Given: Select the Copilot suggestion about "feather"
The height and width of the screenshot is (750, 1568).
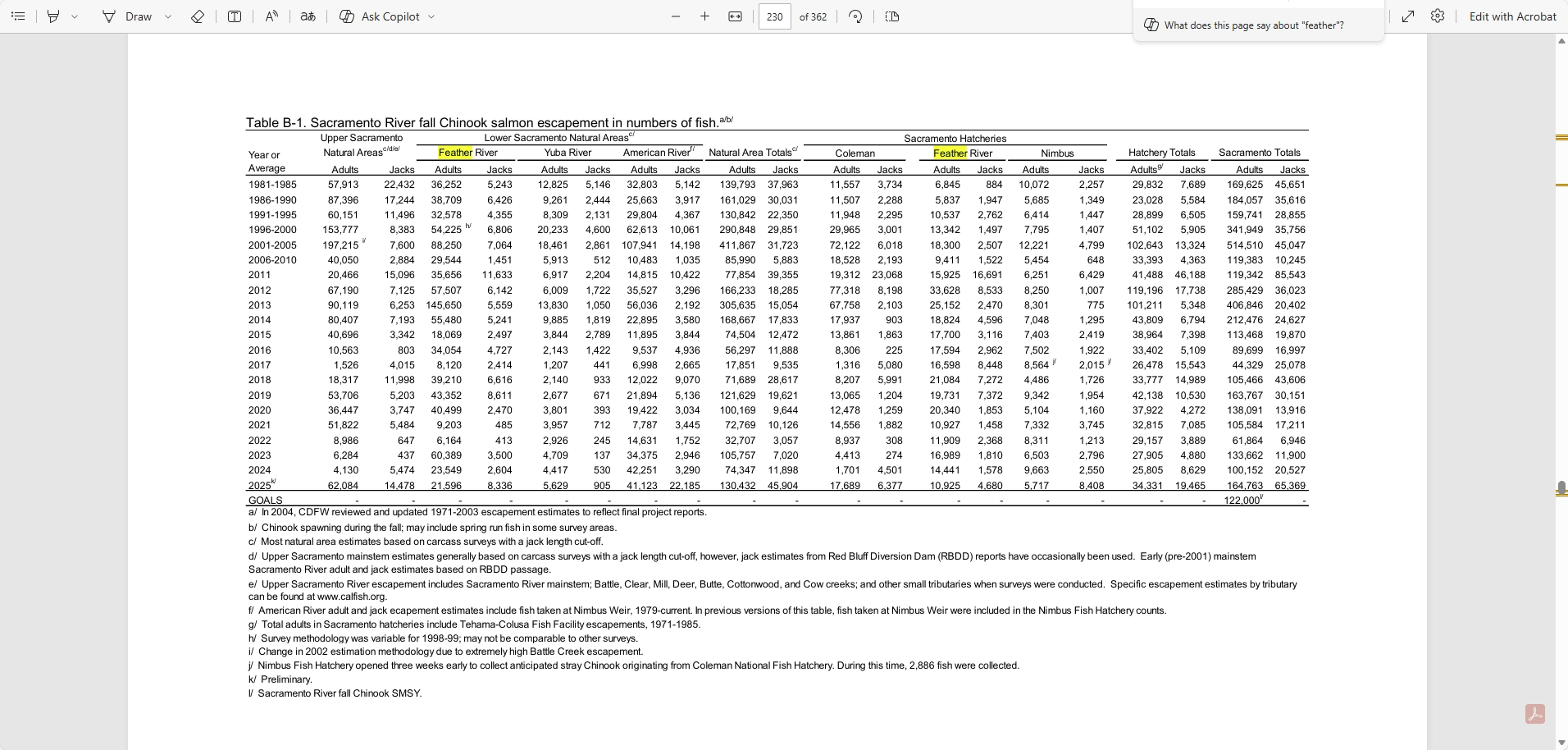Looking at the screenshot, I should click(x=1253, y=25).
